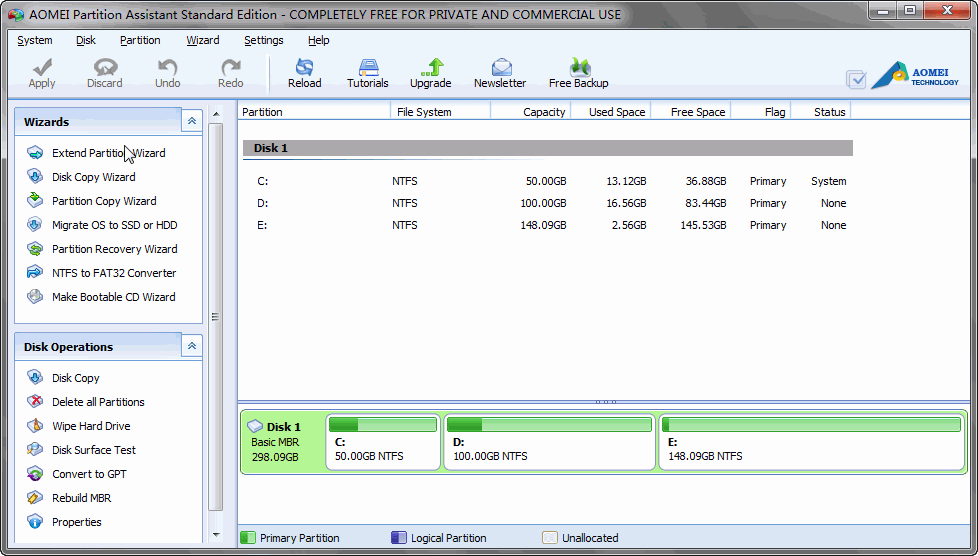Open the Newsletter envelope icon
The width and height of the screenshot is (978, 556).
pos(501,67)
